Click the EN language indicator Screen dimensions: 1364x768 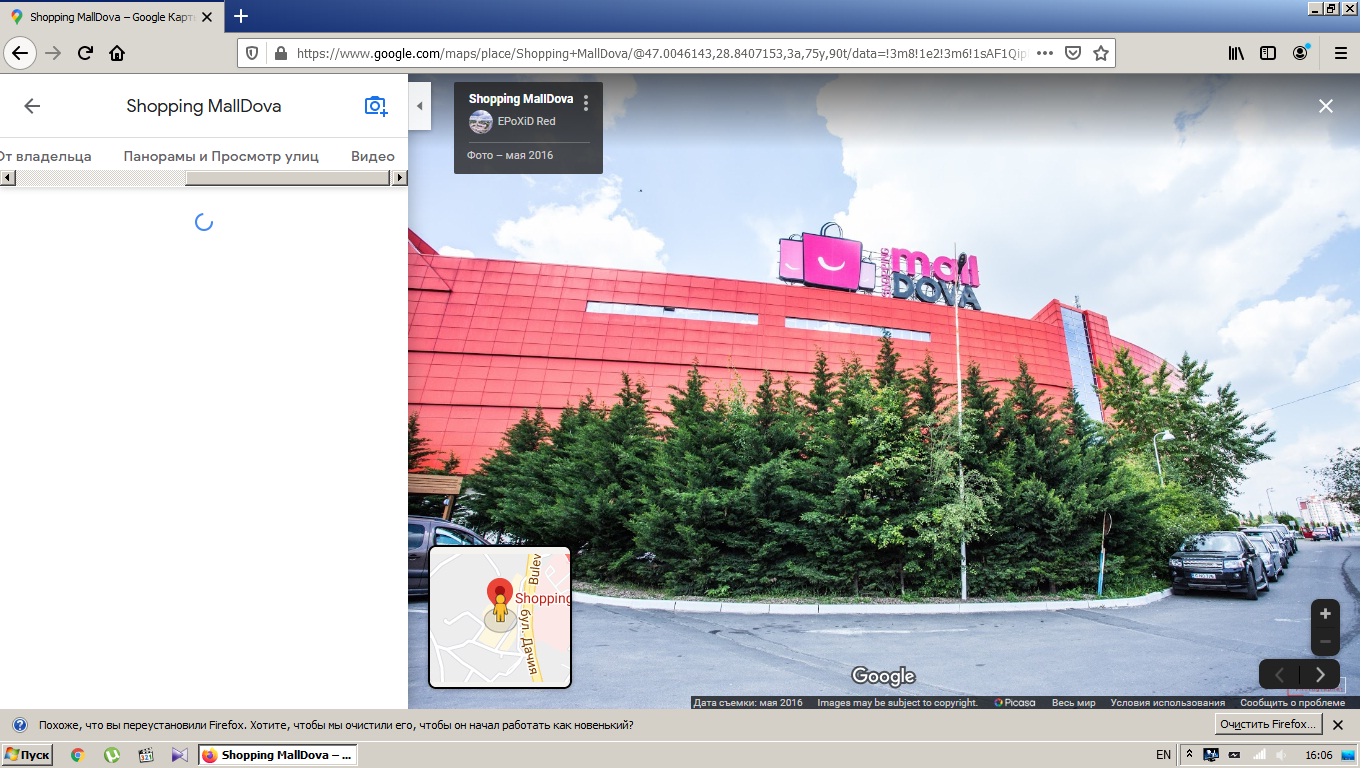pyautogui.click(x=1163, y=755)
